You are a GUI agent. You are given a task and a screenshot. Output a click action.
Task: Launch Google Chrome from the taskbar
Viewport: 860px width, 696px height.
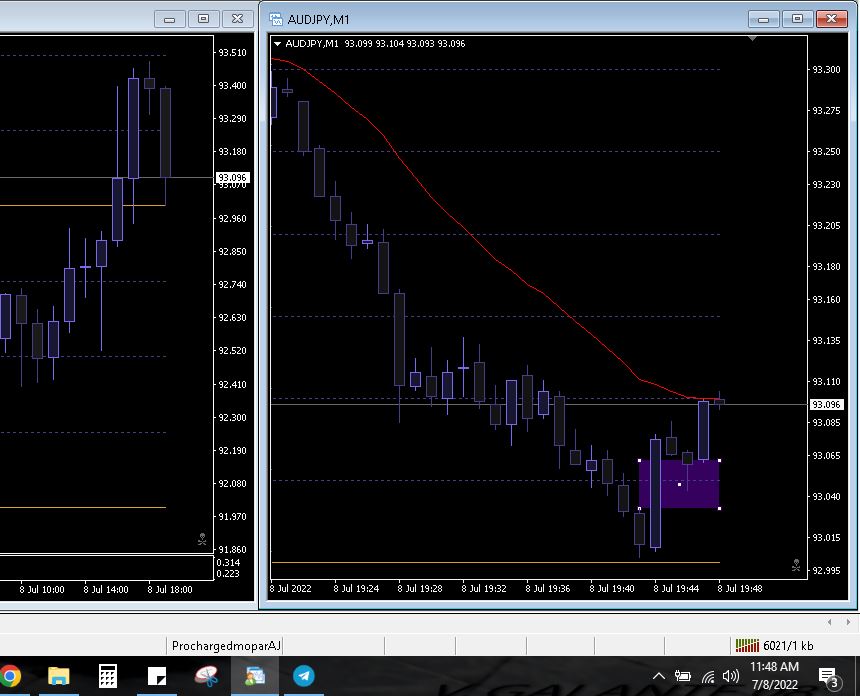coord(10,675)
